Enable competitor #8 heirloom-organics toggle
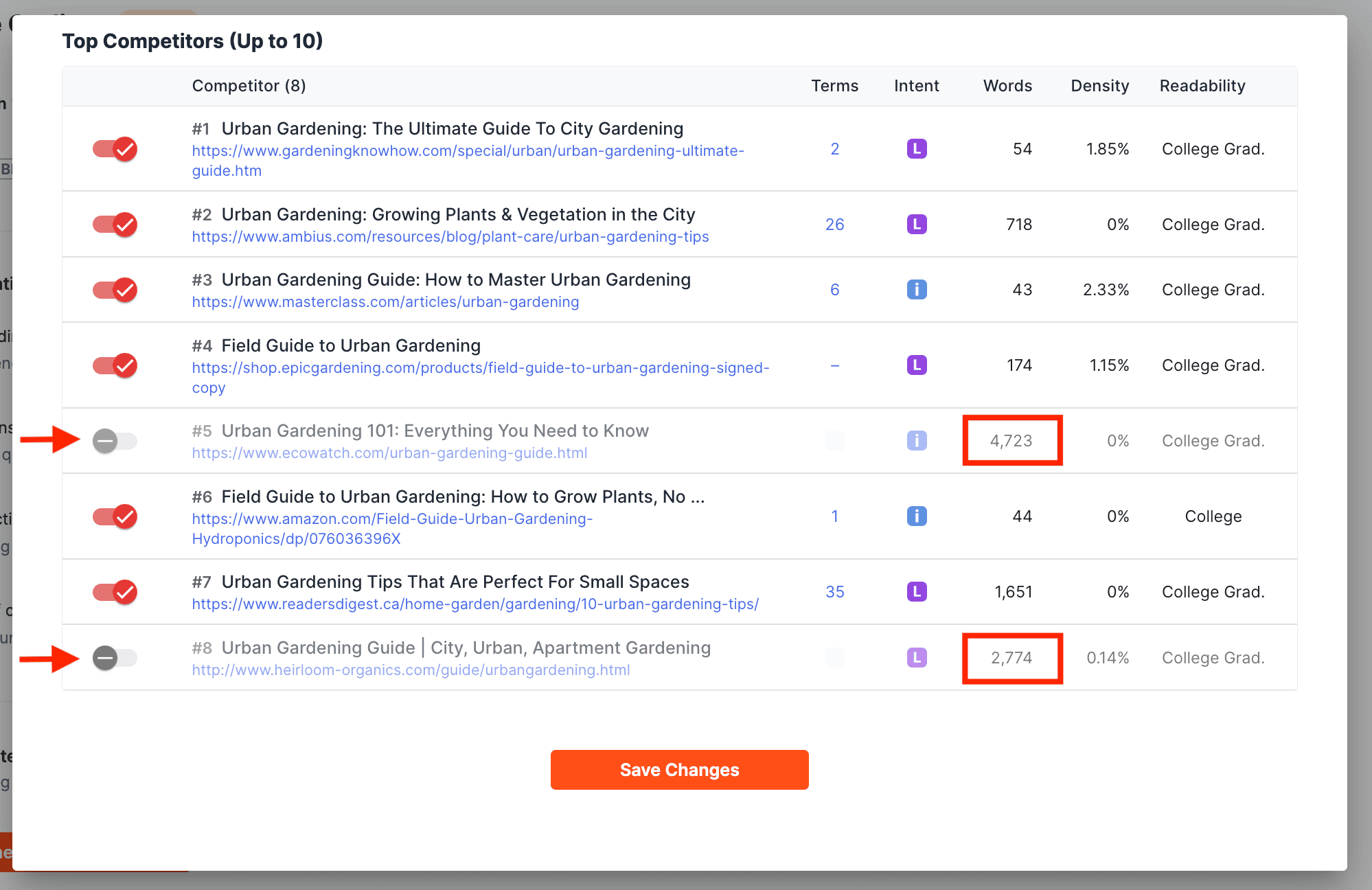The width and height of the screenshot is (1372, 890). [x=115, y=658]
